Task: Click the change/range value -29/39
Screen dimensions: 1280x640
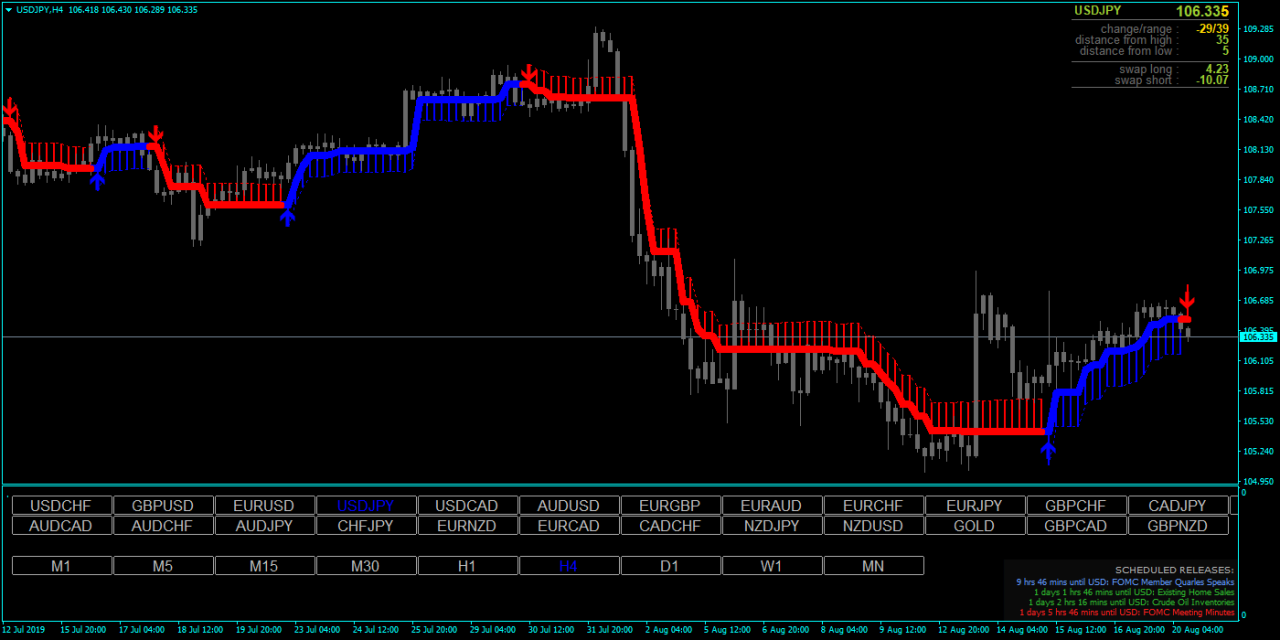Action: click(1210, 29)
